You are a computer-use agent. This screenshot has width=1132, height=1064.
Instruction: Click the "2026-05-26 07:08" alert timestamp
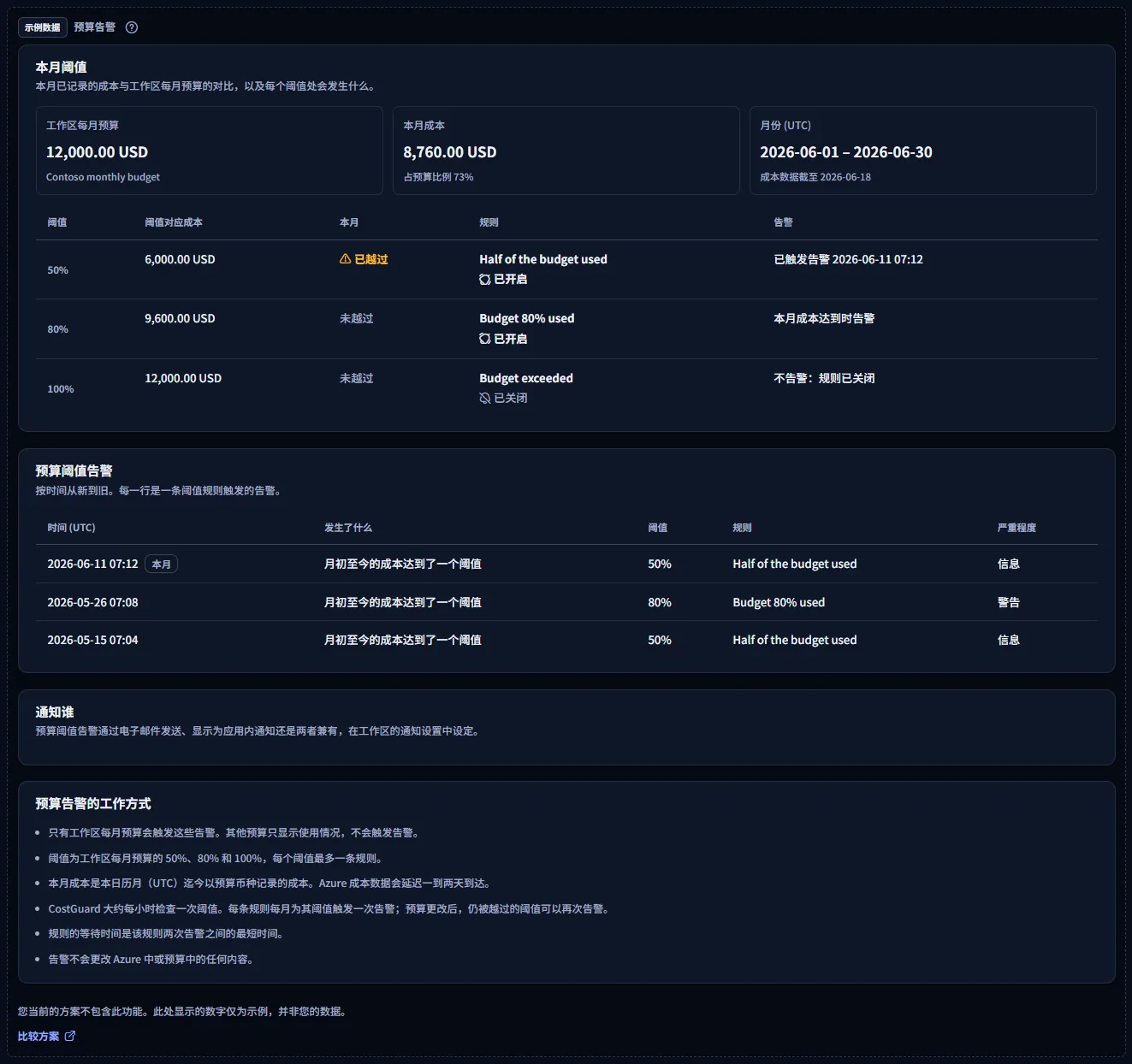[x=92, y=602]
